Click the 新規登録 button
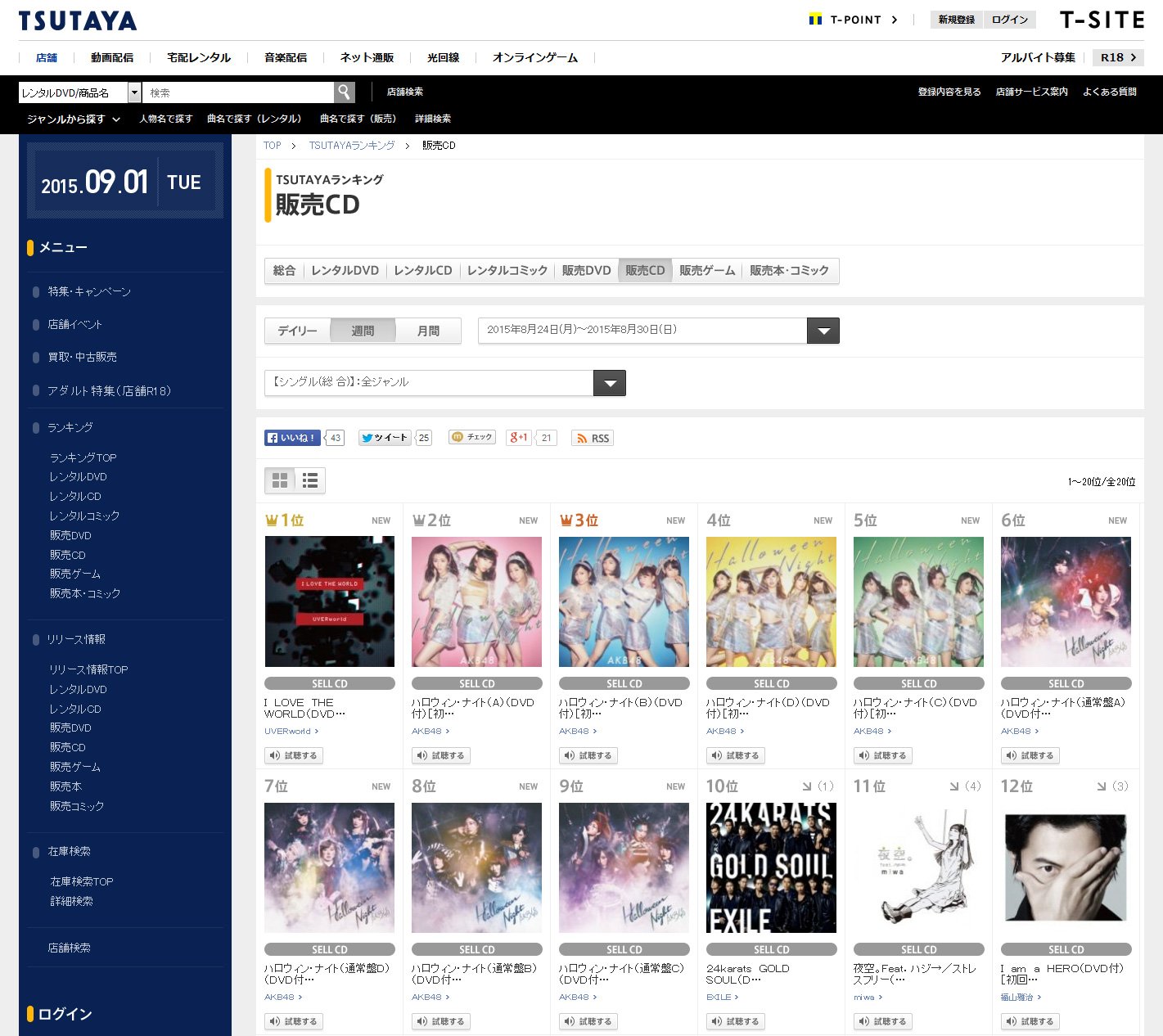This screenshot has width=1163, height=1036. [957, 20]
